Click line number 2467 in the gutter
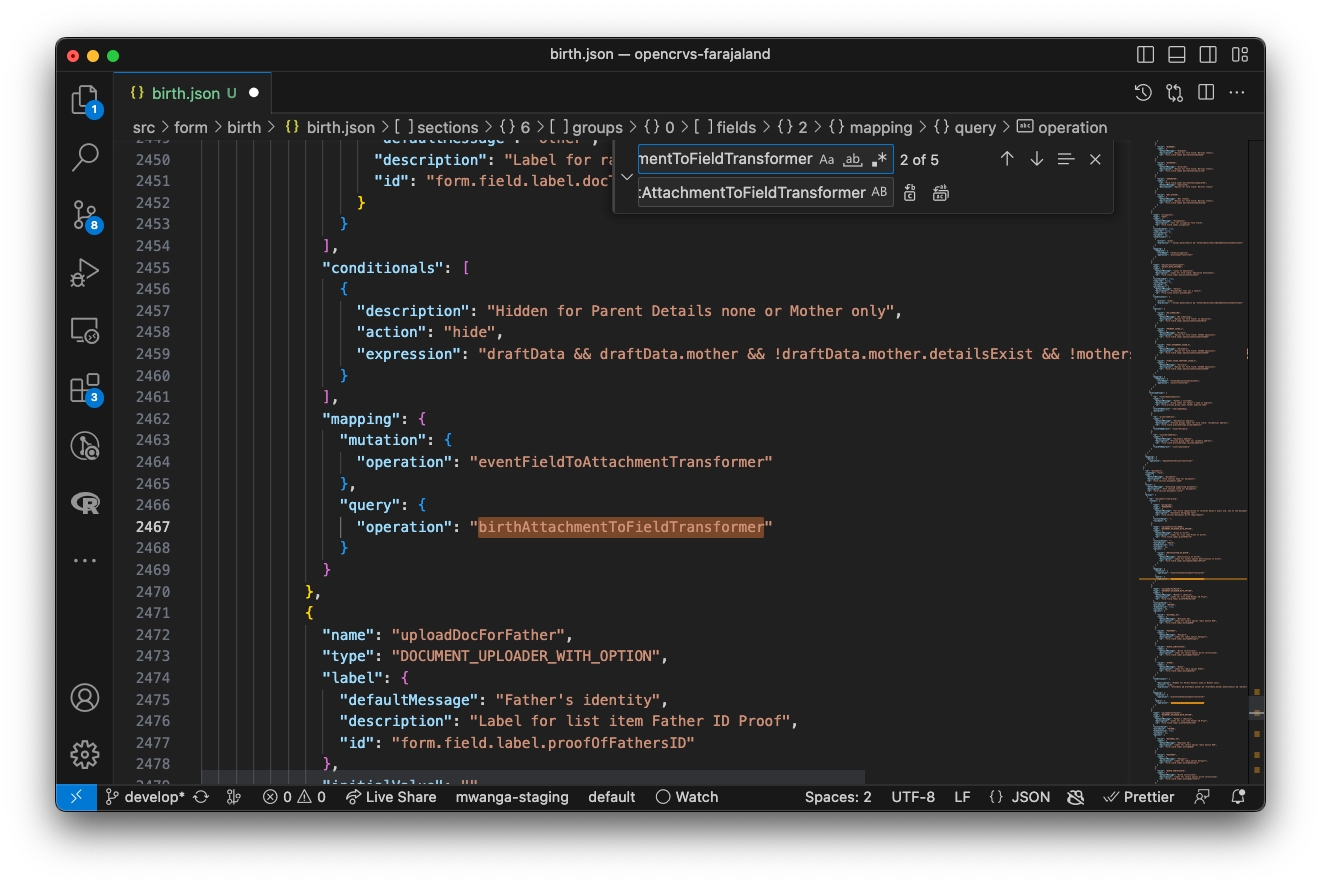 153,526
